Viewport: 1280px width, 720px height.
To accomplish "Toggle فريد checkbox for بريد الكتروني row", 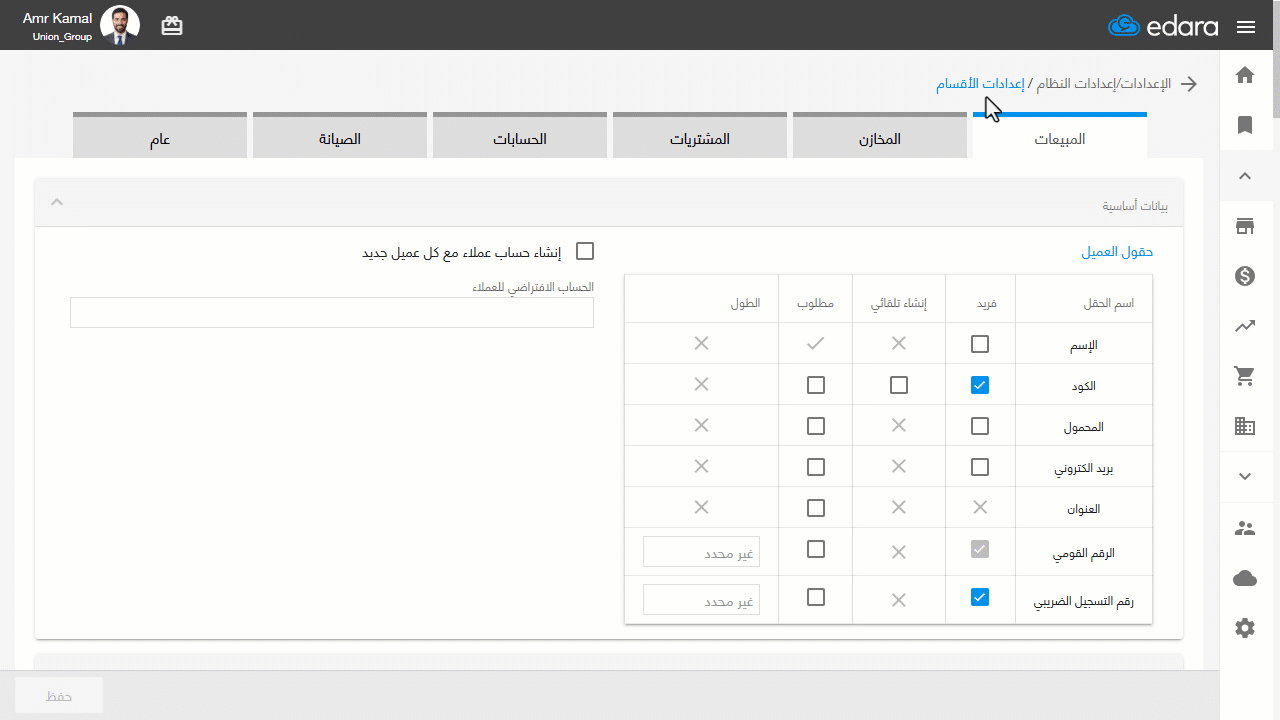I will (980, 467).
